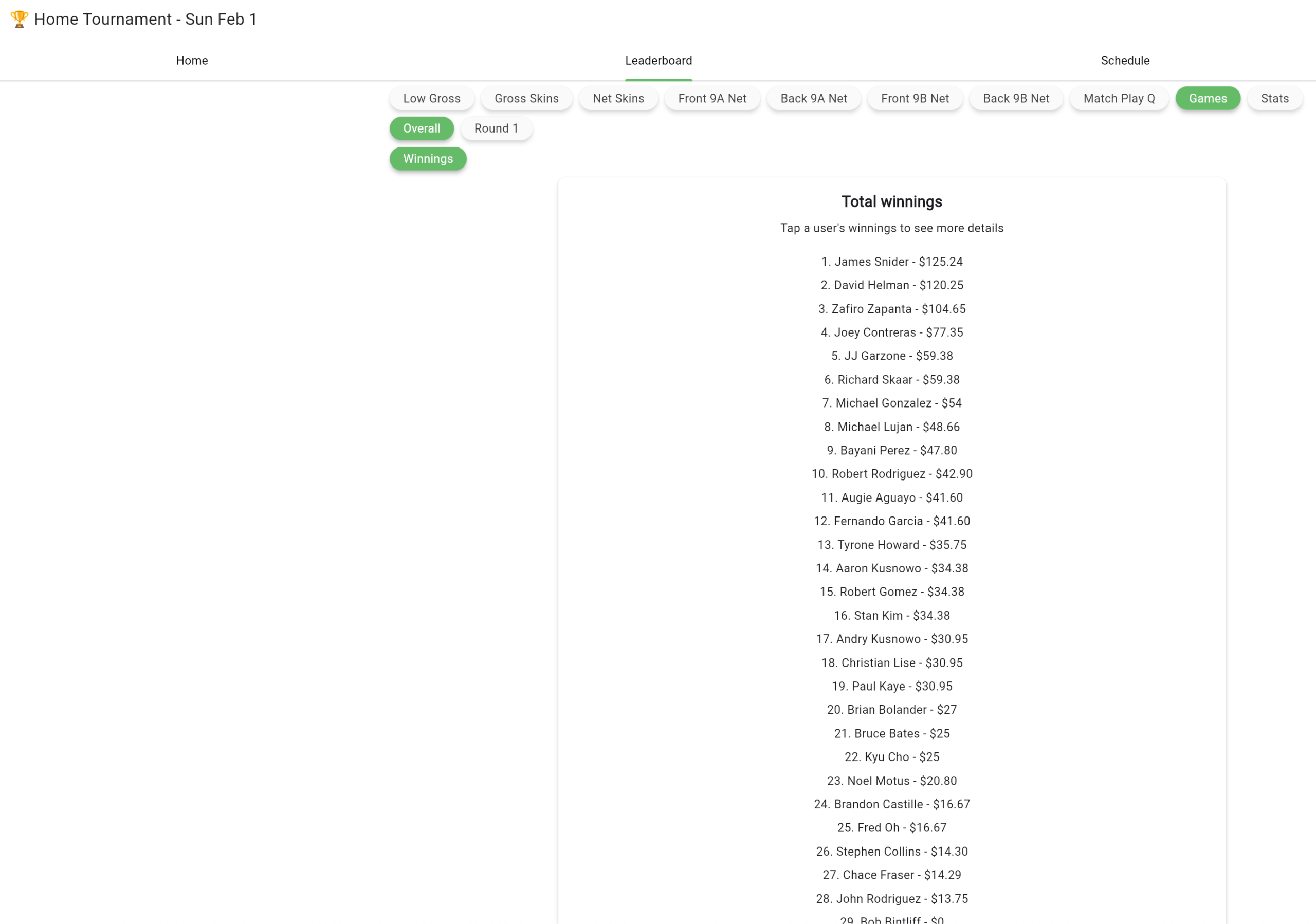
Task: Click the Stats chip
Action: pyautogui.click(x=1274, y=98)
